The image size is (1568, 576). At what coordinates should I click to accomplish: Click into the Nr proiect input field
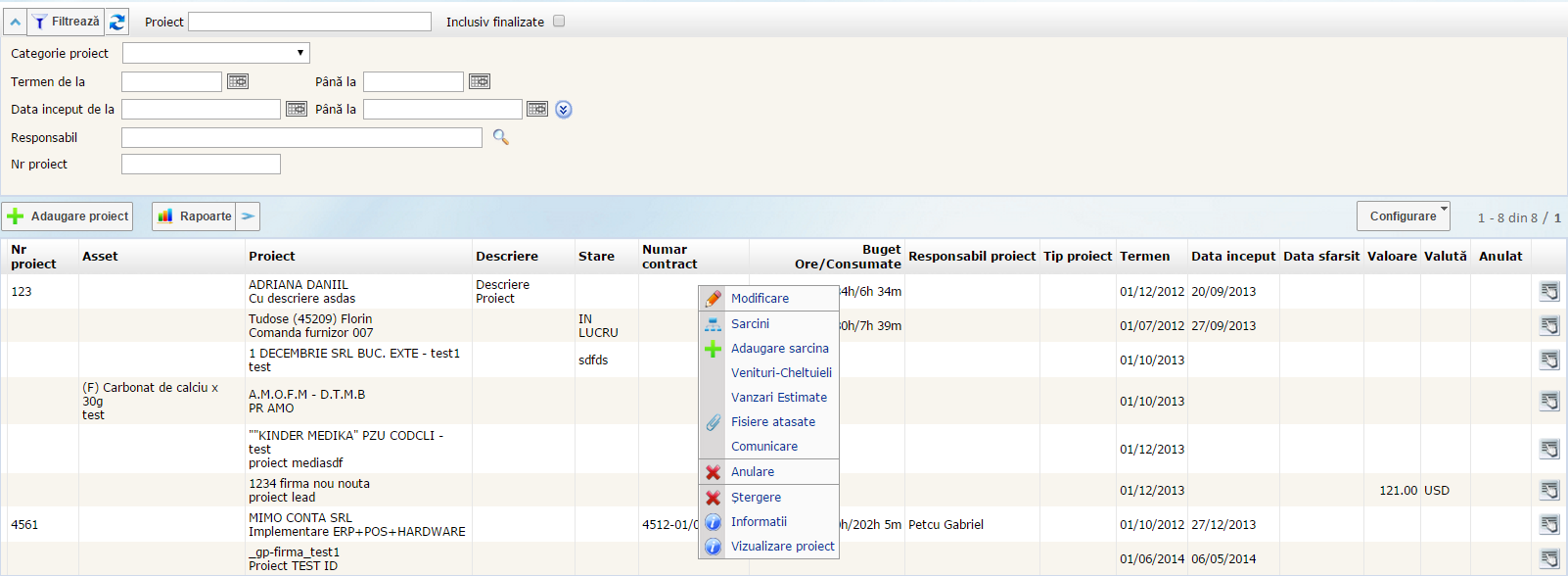[x=201, y=164]
